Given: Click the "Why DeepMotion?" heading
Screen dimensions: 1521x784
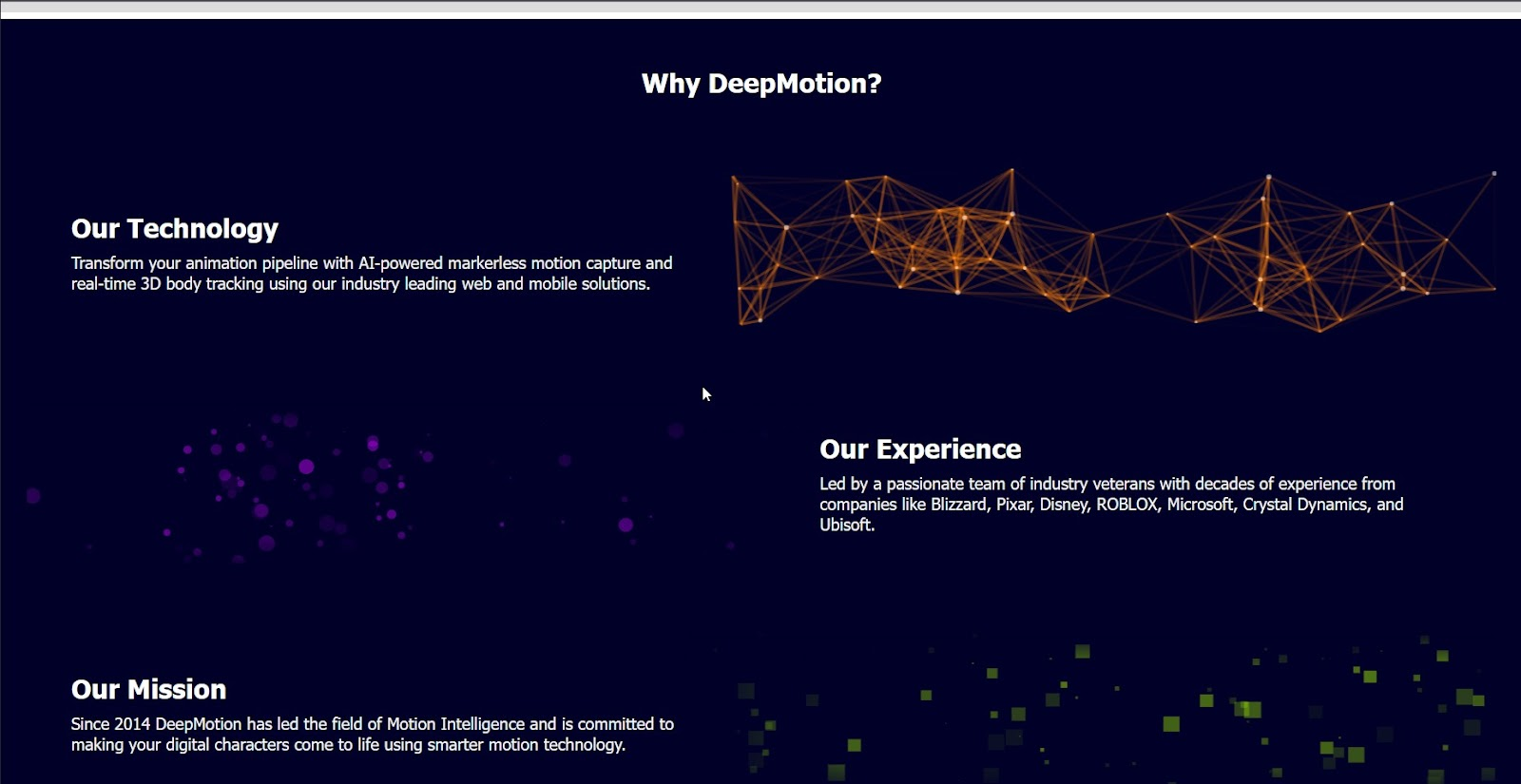Looking at the screenshot, I should pyautogui.click(x=761, y=84).
